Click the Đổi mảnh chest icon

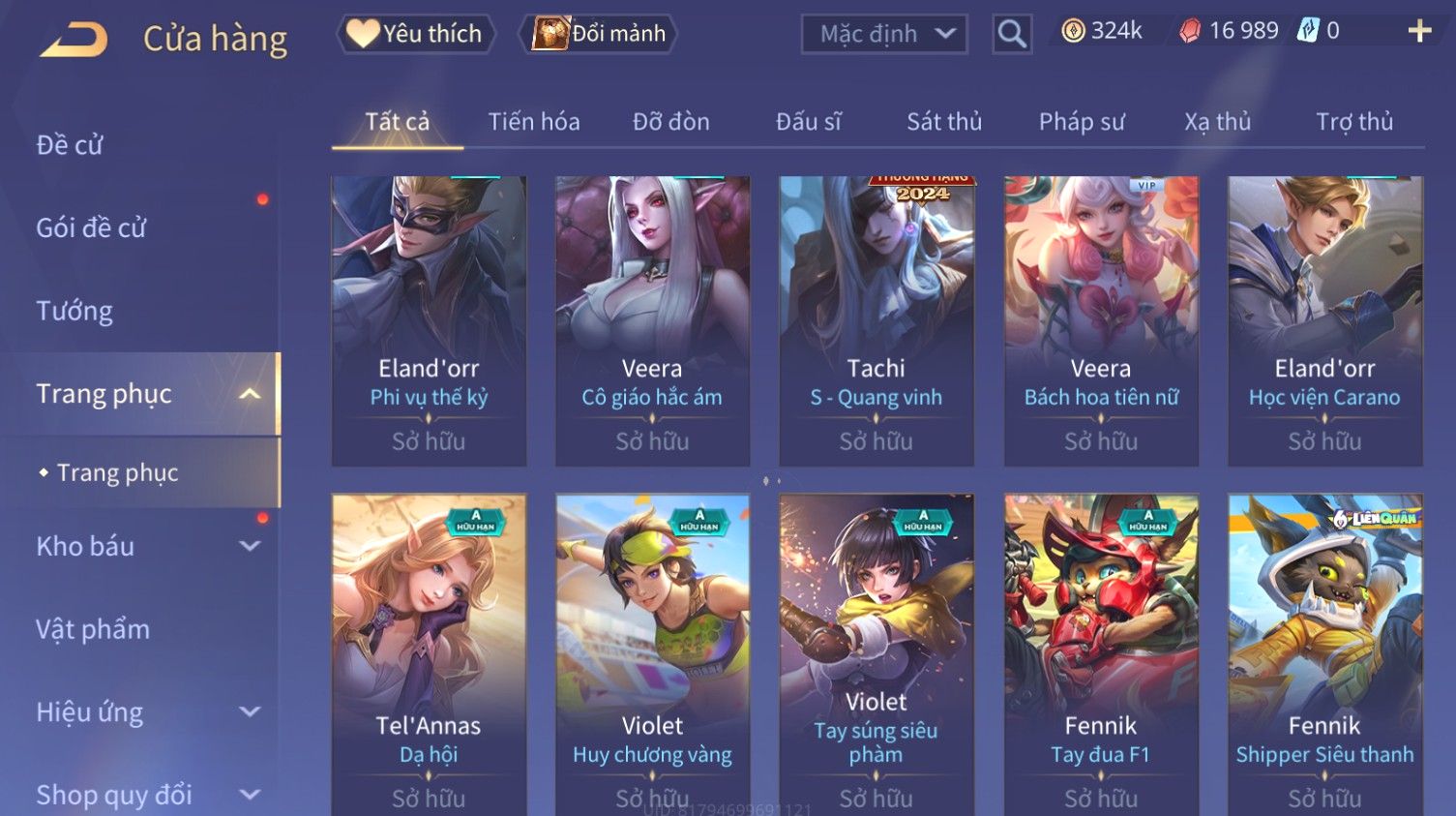(550, 34)
